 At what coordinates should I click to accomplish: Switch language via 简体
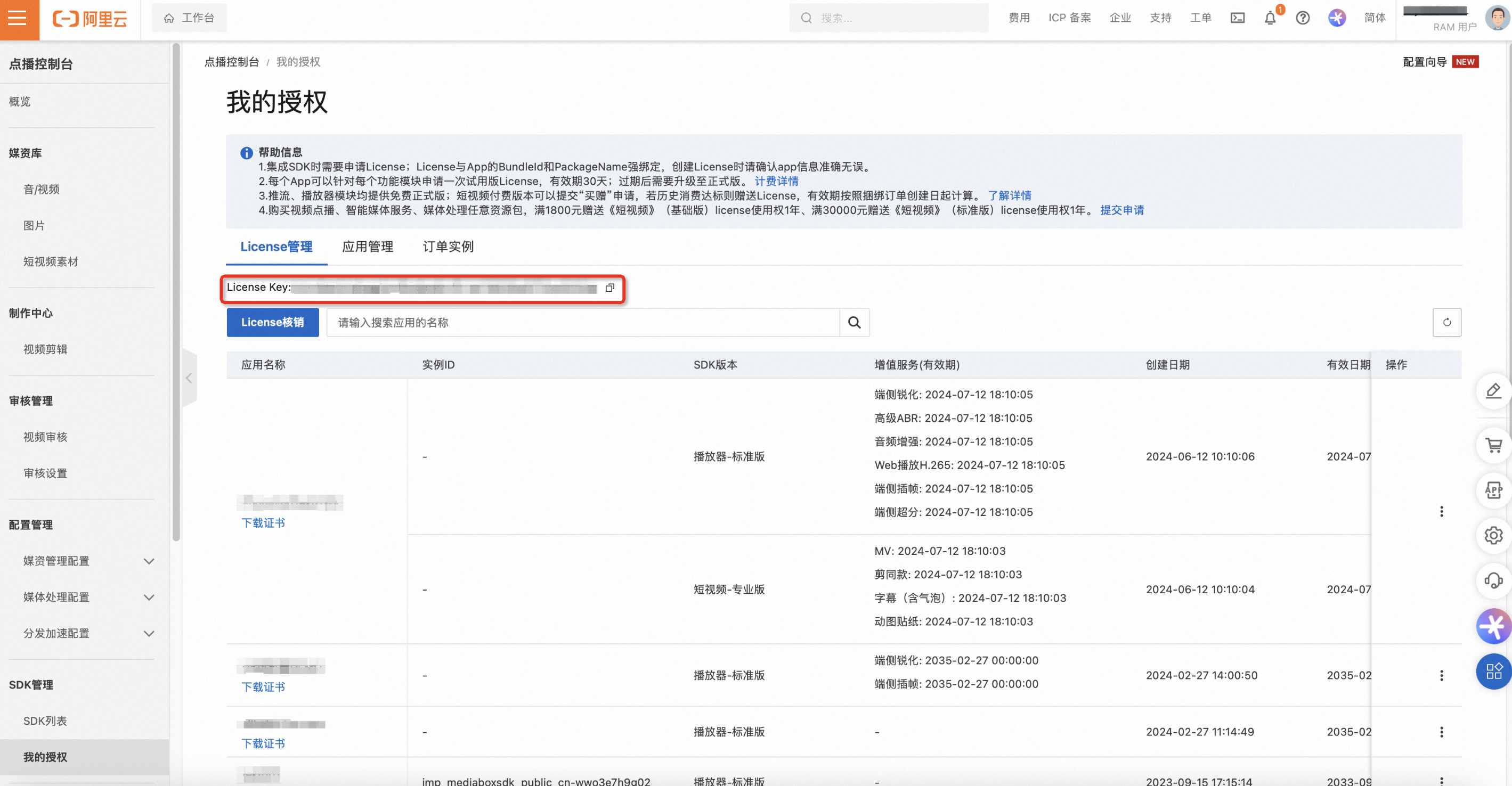click(x=1375, y=18)
